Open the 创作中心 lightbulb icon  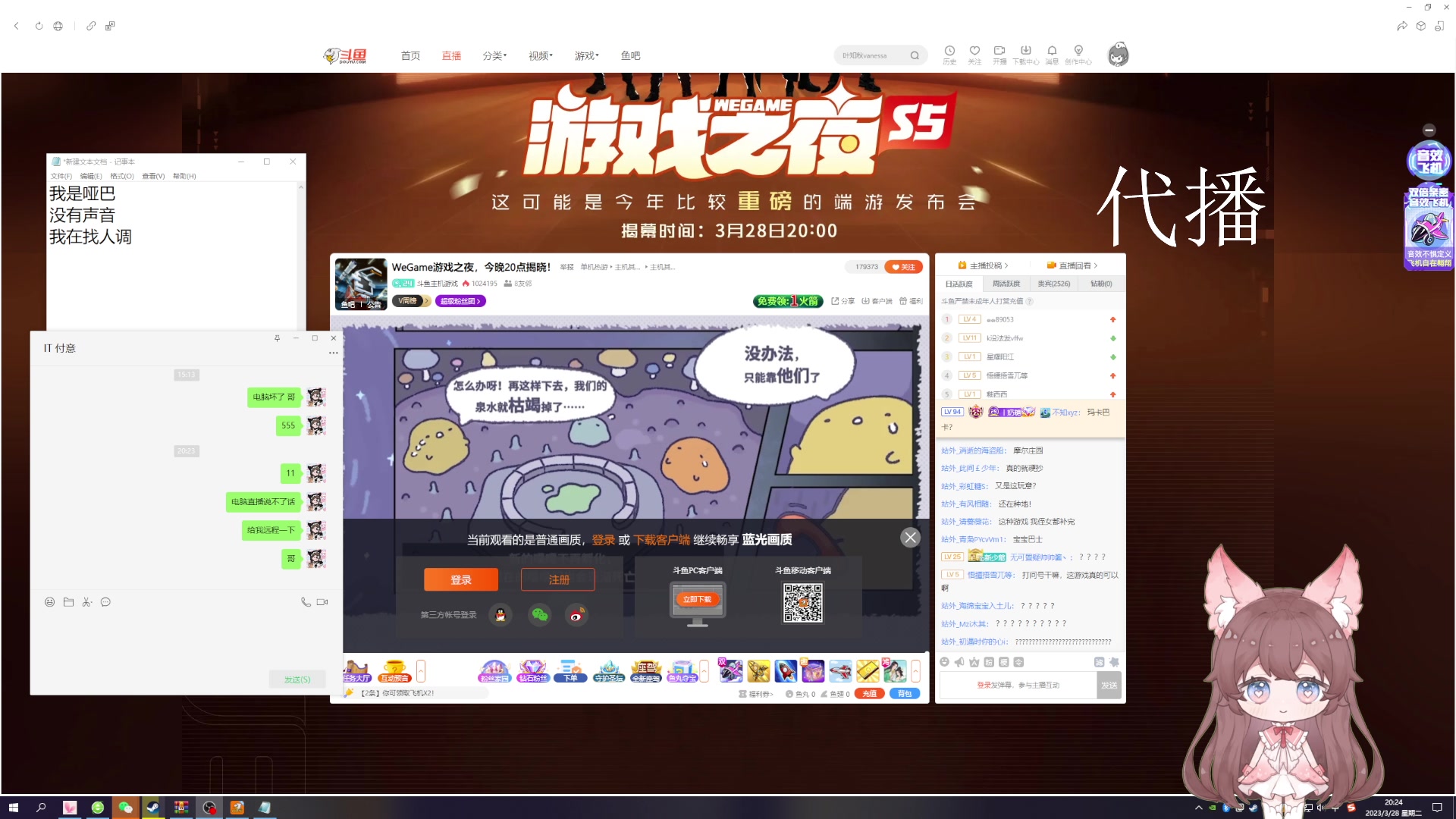tap(1078, 55)
